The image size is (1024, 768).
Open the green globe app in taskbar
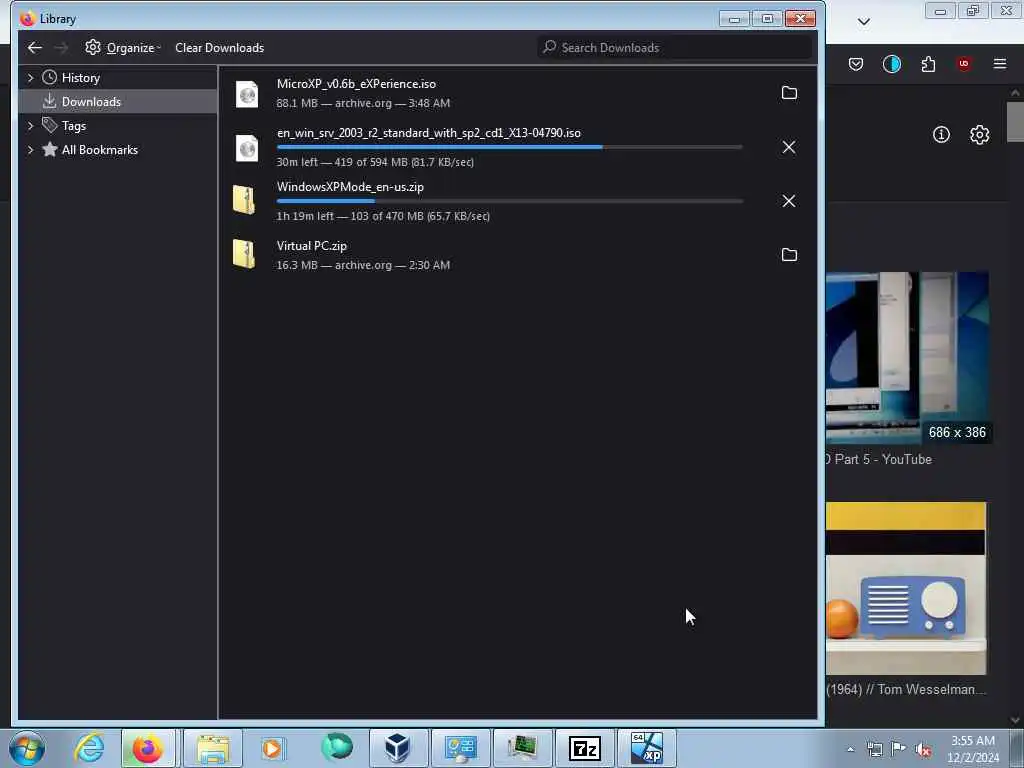pos(337,747)
